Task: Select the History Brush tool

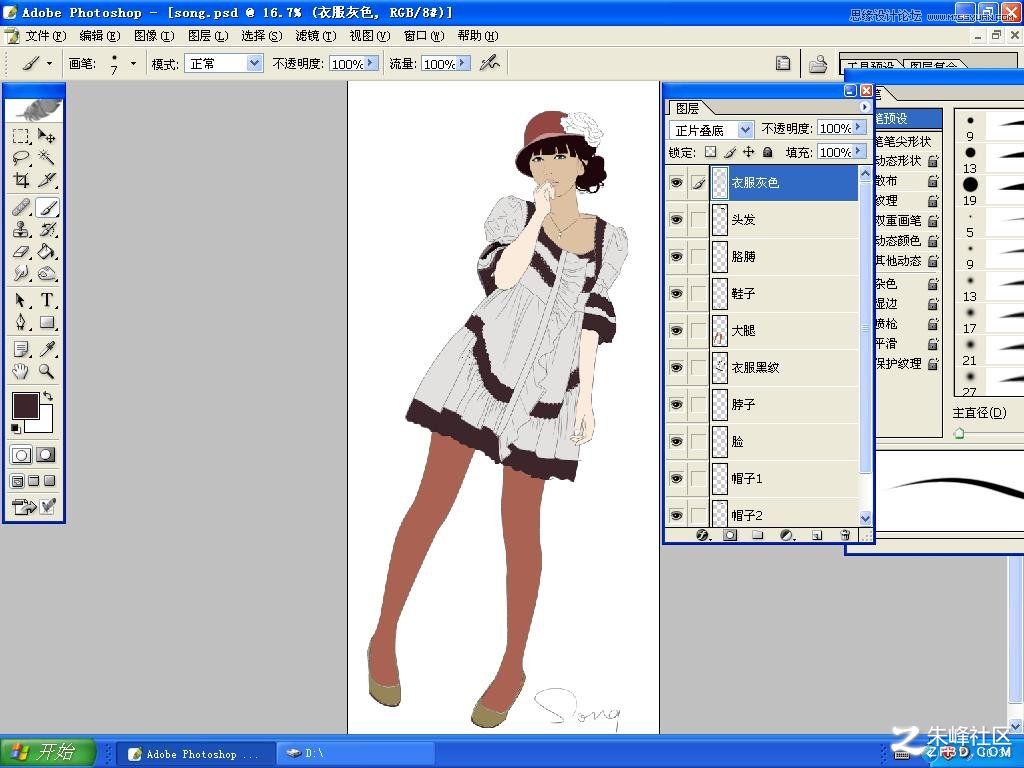Action: click(46, 229)
